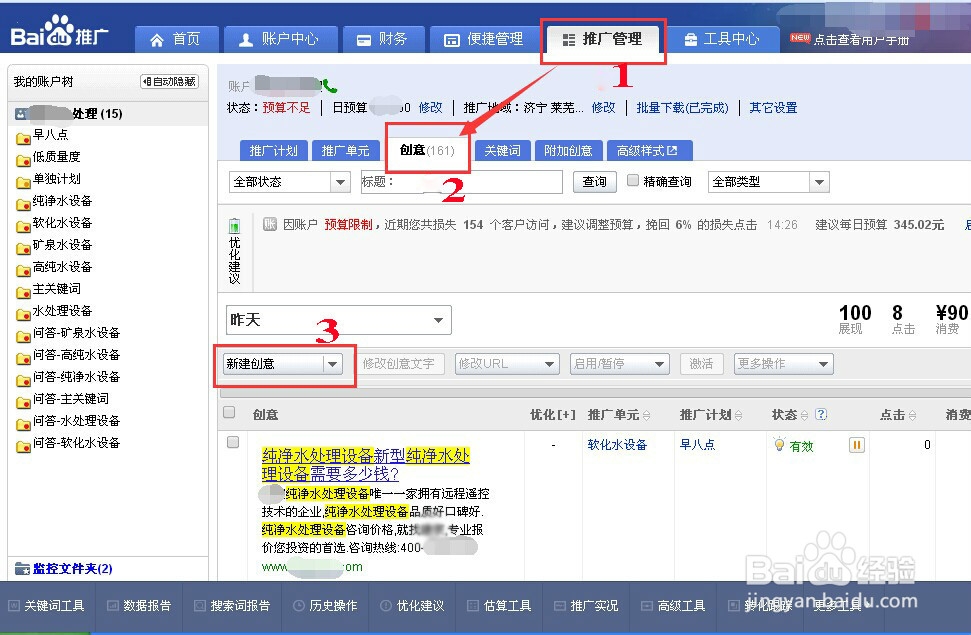Open 高级工具 in bottom toolbar
The image size is (971, 635).
673,606
